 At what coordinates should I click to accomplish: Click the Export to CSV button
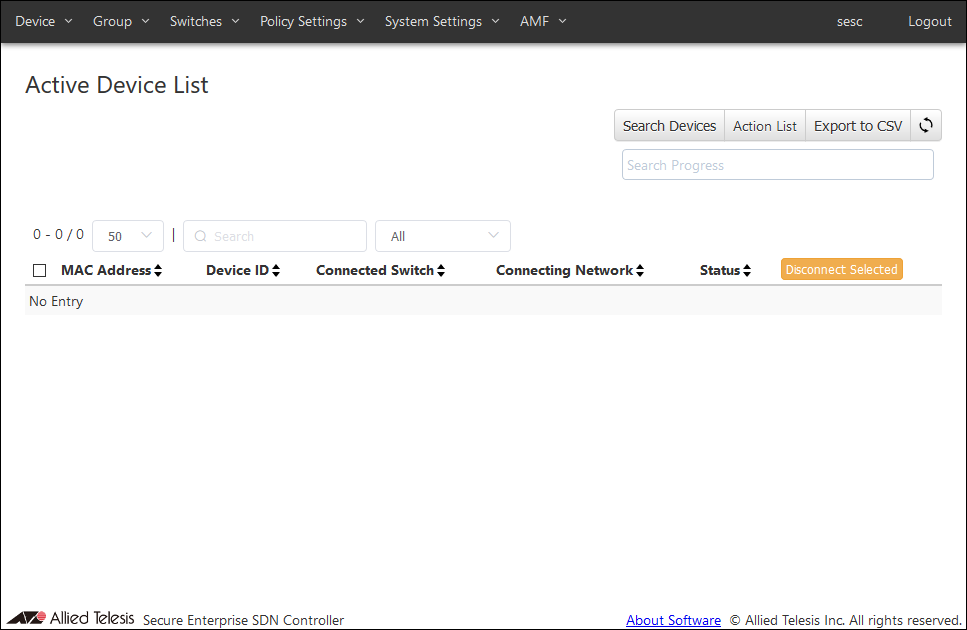(x=857, y=126)
